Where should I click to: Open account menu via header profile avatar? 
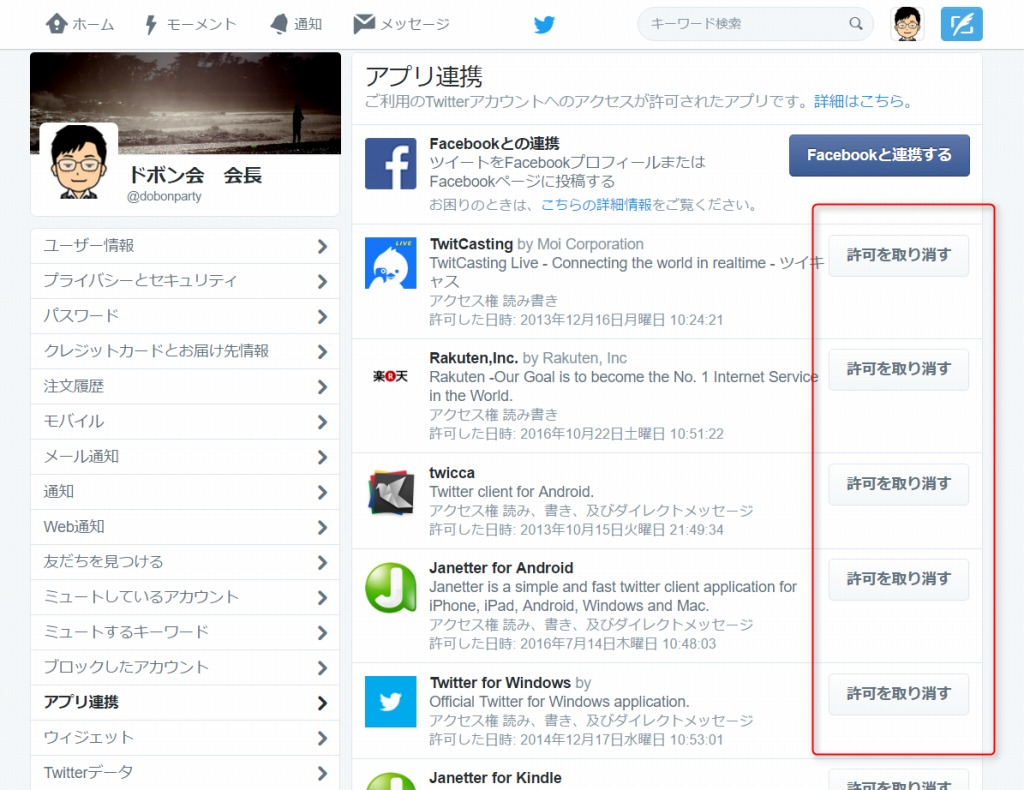(x=907, y=24)
